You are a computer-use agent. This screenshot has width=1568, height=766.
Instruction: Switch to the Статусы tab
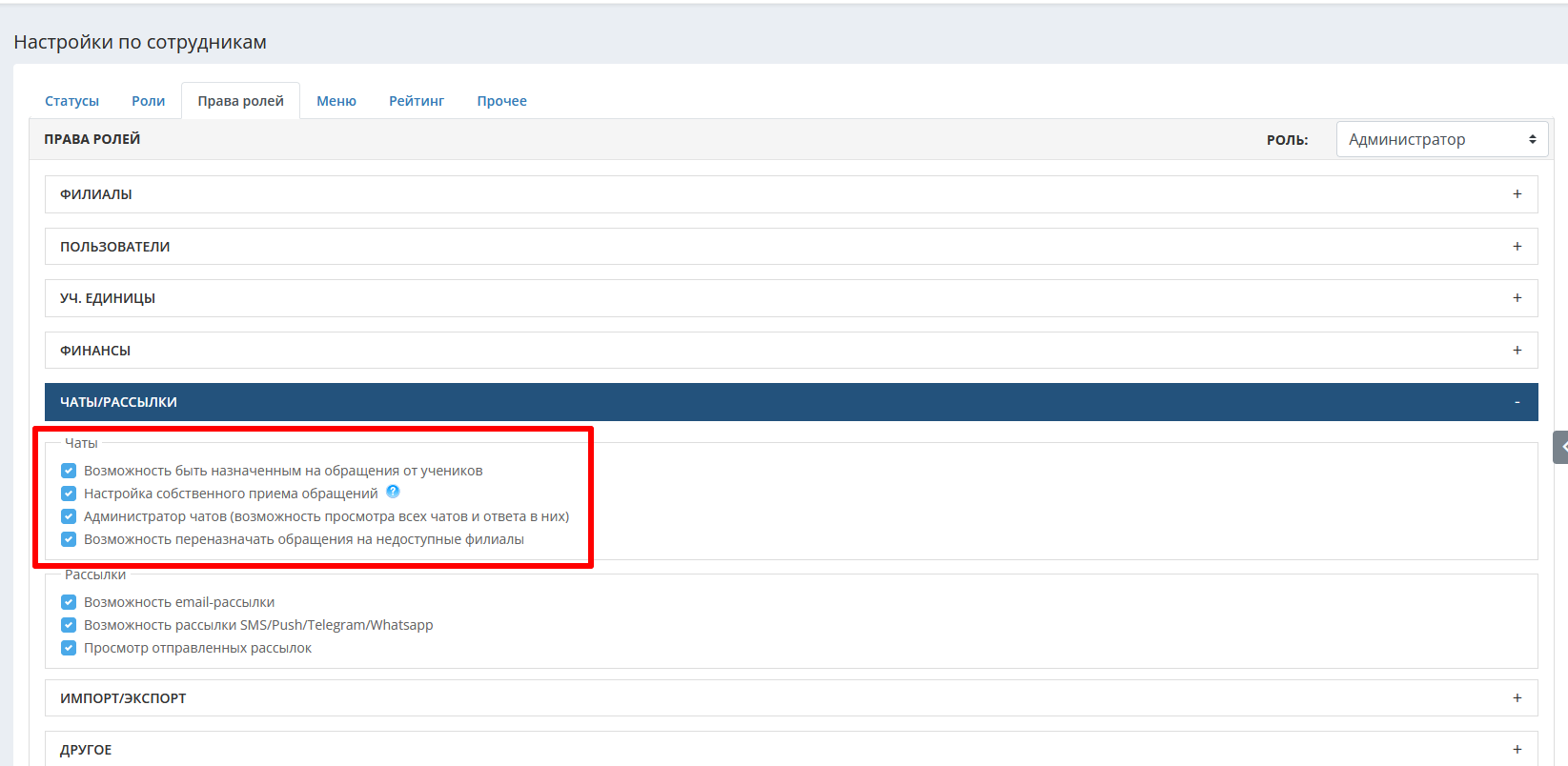click(71, 101)
